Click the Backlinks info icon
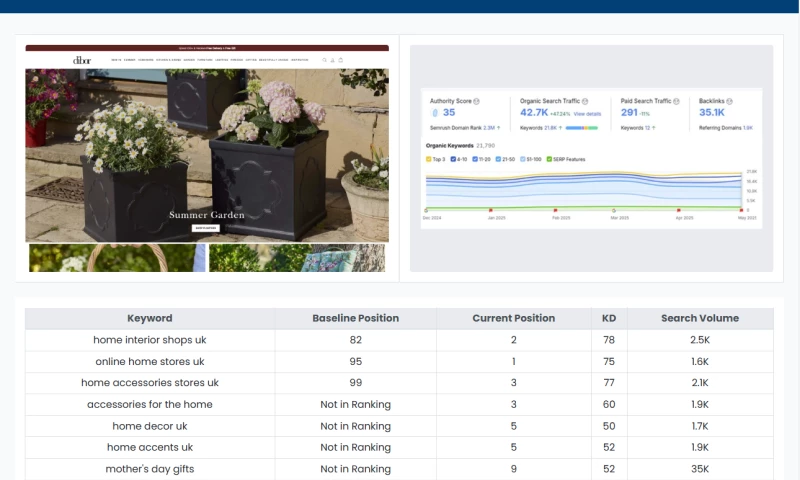800x480 pixels. (731, 101)
